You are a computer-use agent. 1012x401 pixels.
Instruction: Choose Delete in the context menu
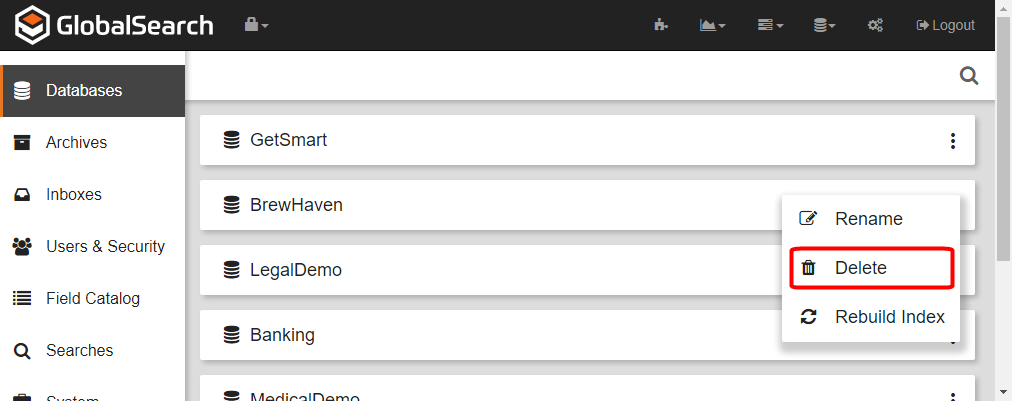coord(860,268)
